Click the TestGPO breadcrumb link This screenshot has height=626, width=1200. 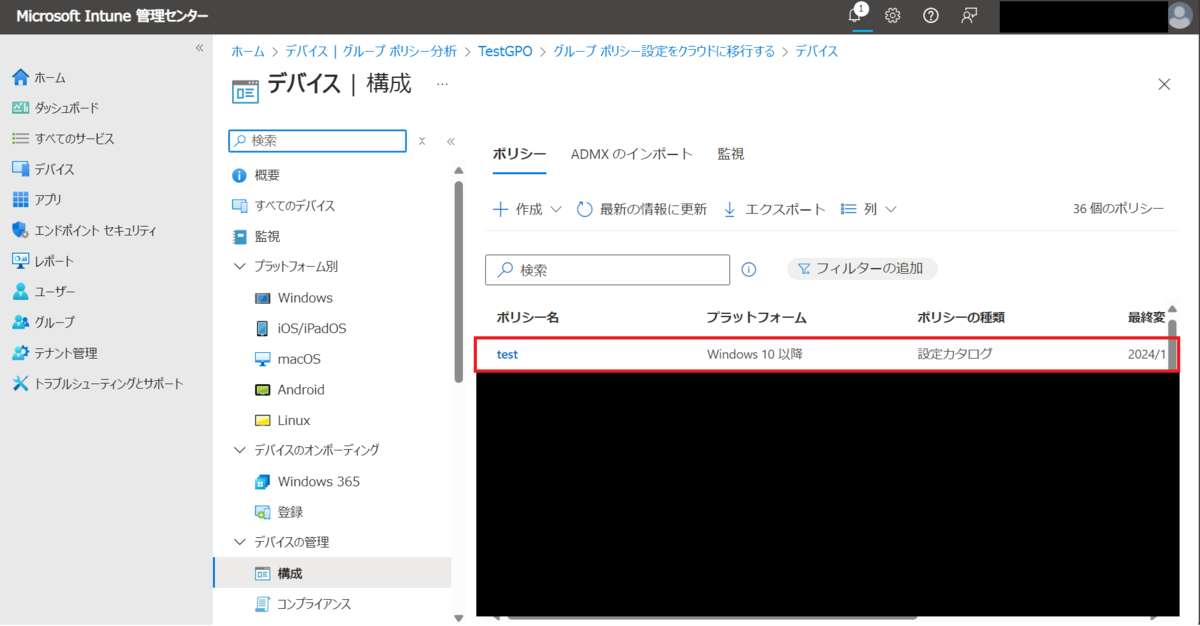505,51
